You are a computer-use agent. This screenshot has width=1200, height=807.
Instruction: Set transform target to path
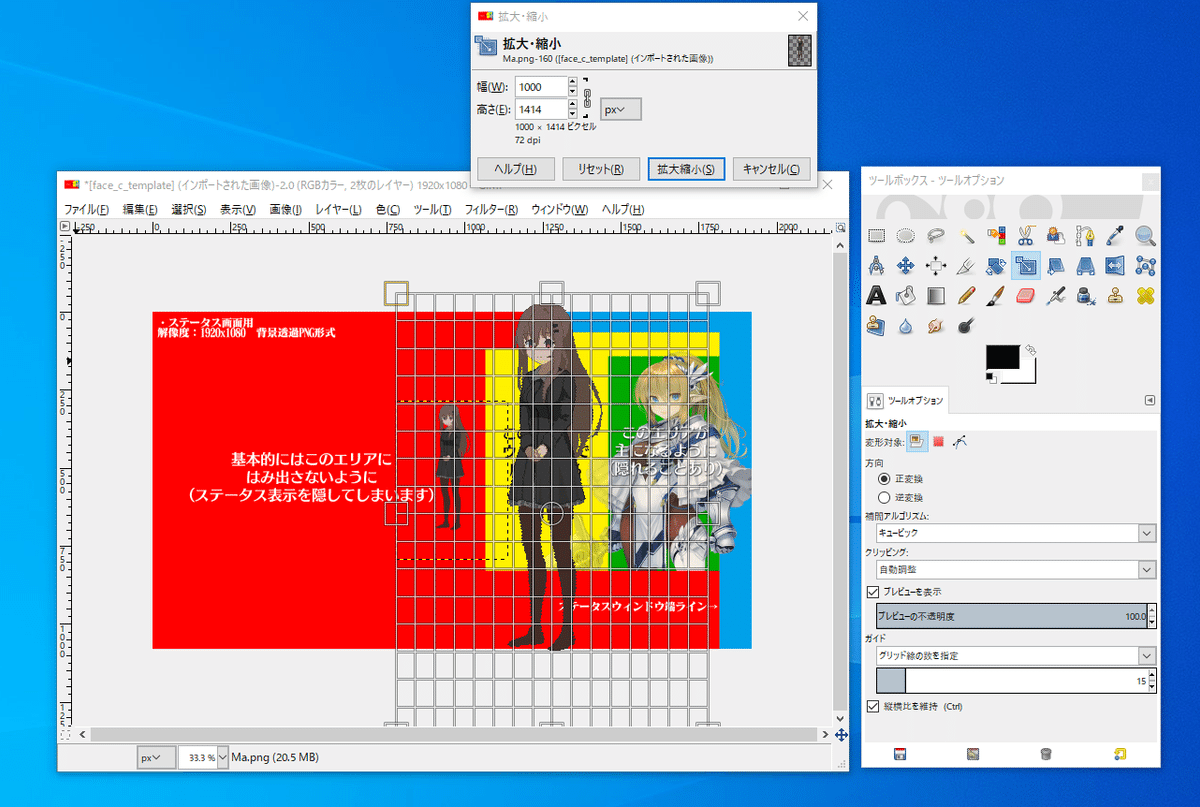(960, 441)
